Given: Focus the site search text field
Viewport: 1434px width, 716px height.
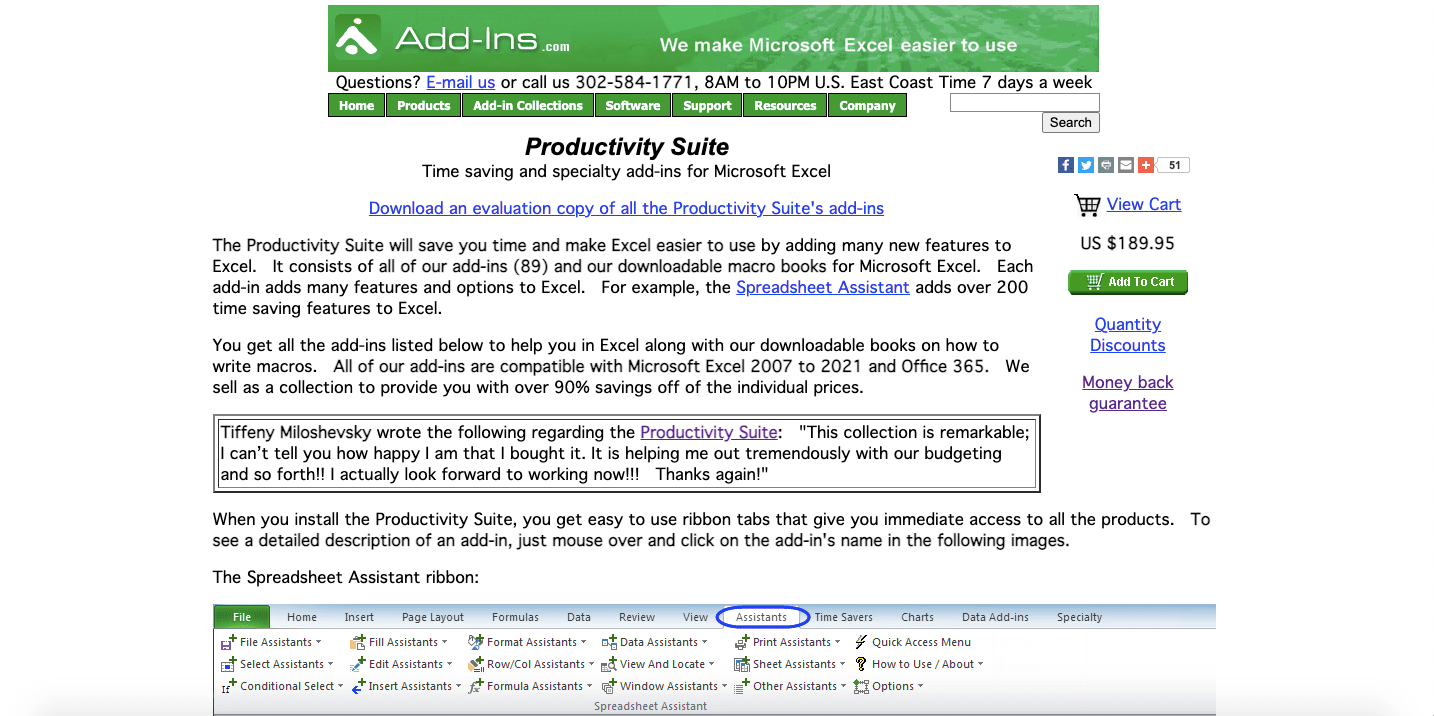Looking at the screenshot, I should pos(1024,102).
